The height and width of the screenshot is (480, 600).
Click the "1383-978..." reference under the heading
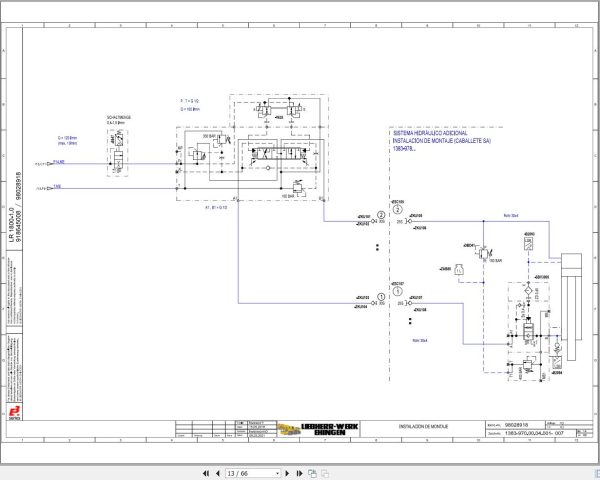(x=404, y=149)
